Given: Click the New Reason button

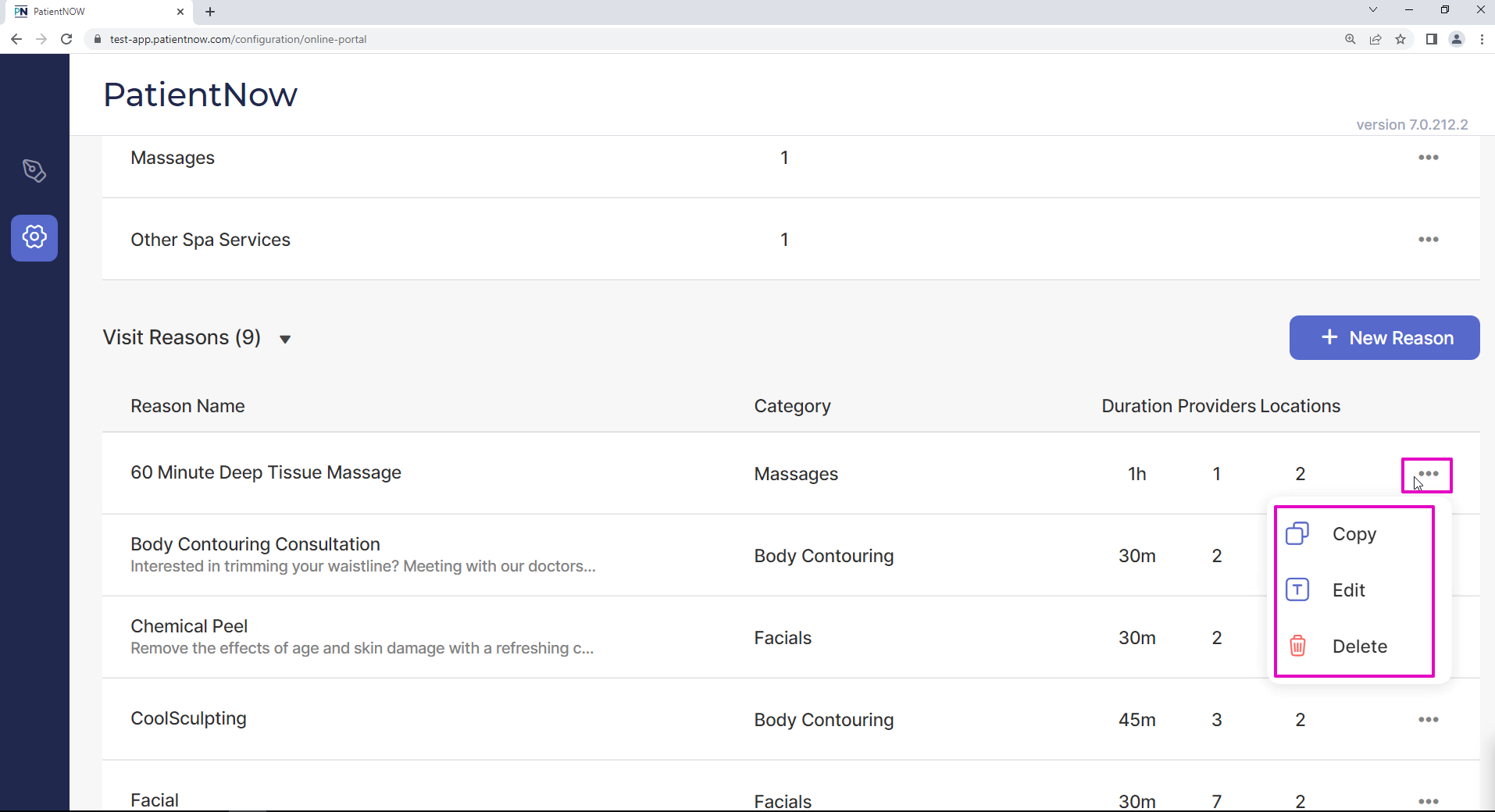Looking at the screenshot, I should pos(1384,337).
